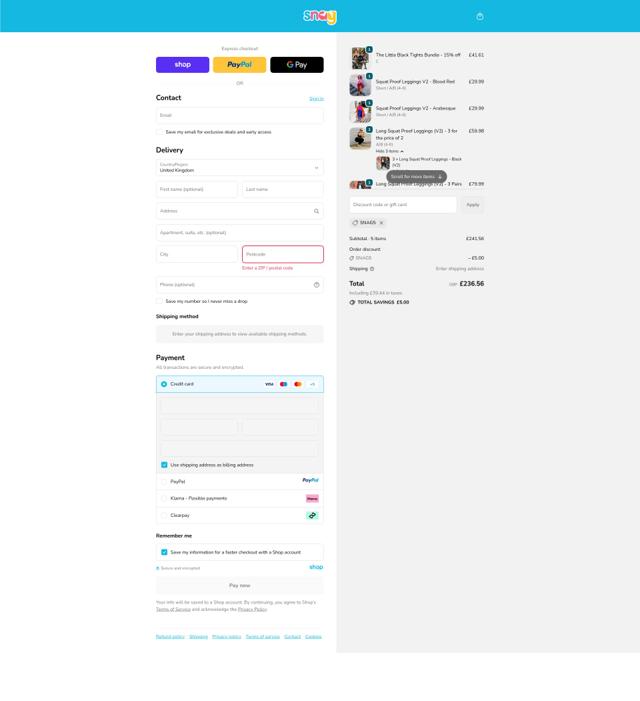Click the address search magnifier icon
The width and height of the screenshot is (640, 701).
click(x=316, y=211)
